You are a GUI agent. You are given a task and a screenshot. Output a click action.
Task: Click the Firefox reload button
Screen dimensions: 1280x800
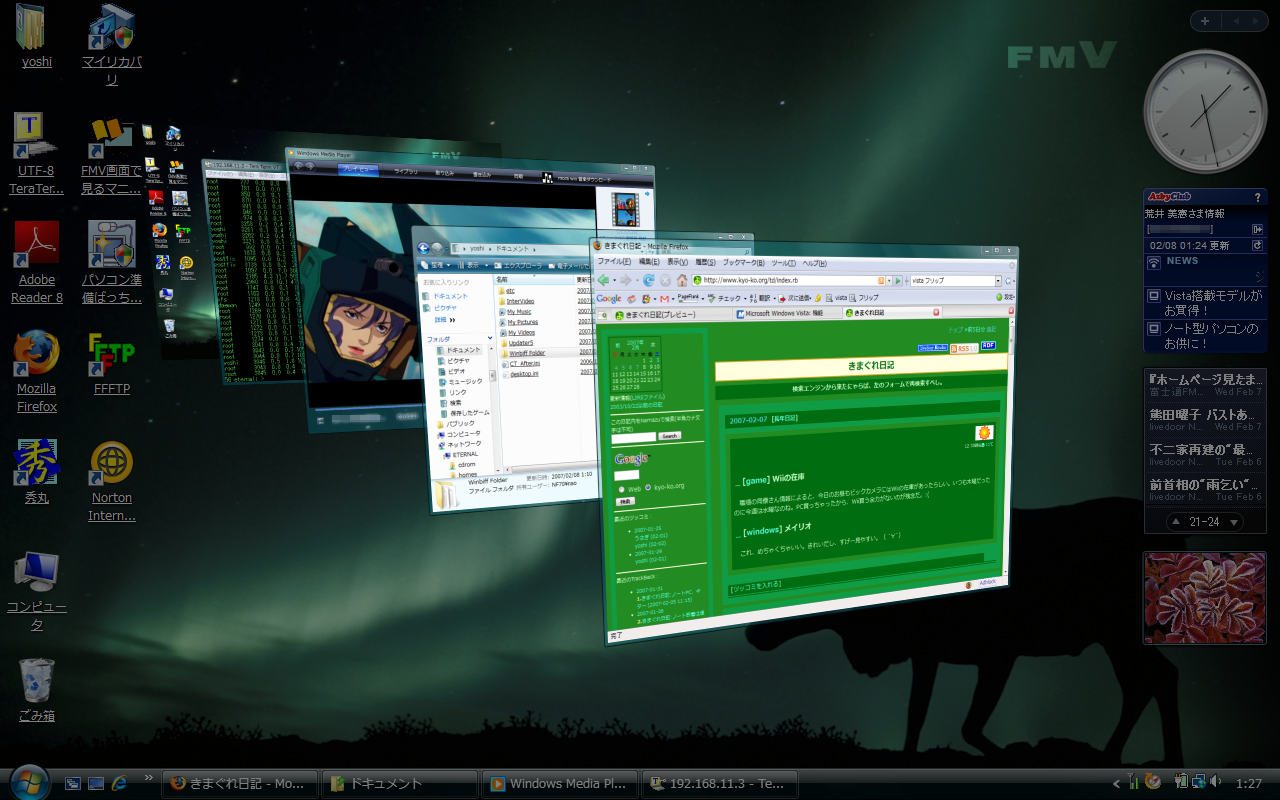click(648, 280)
